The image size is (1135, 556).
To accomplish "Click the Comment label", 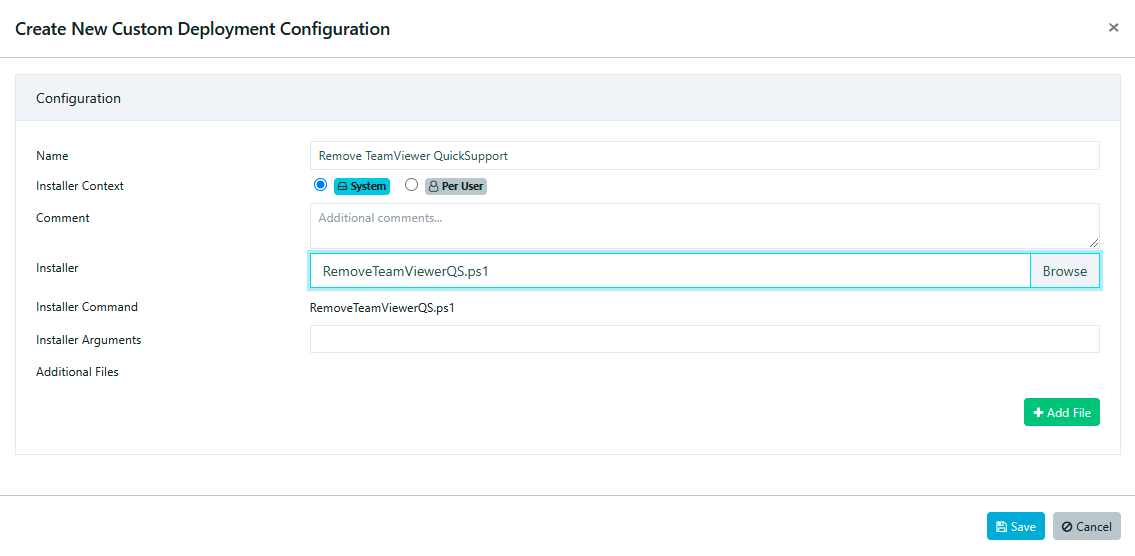I will [x=63, y=217].
